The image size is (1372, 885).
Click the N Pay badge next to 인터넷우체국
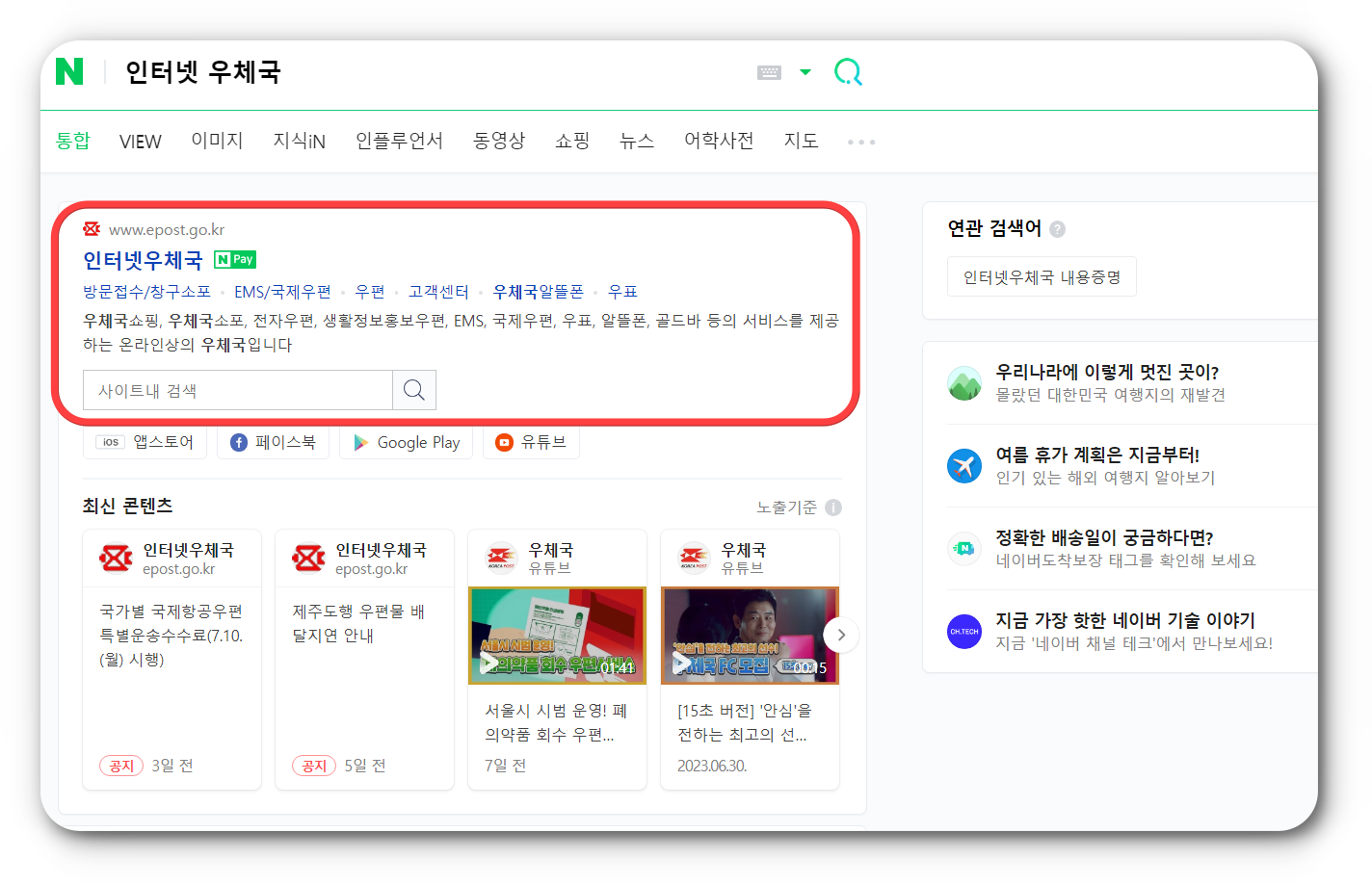(x=234, y=259)
